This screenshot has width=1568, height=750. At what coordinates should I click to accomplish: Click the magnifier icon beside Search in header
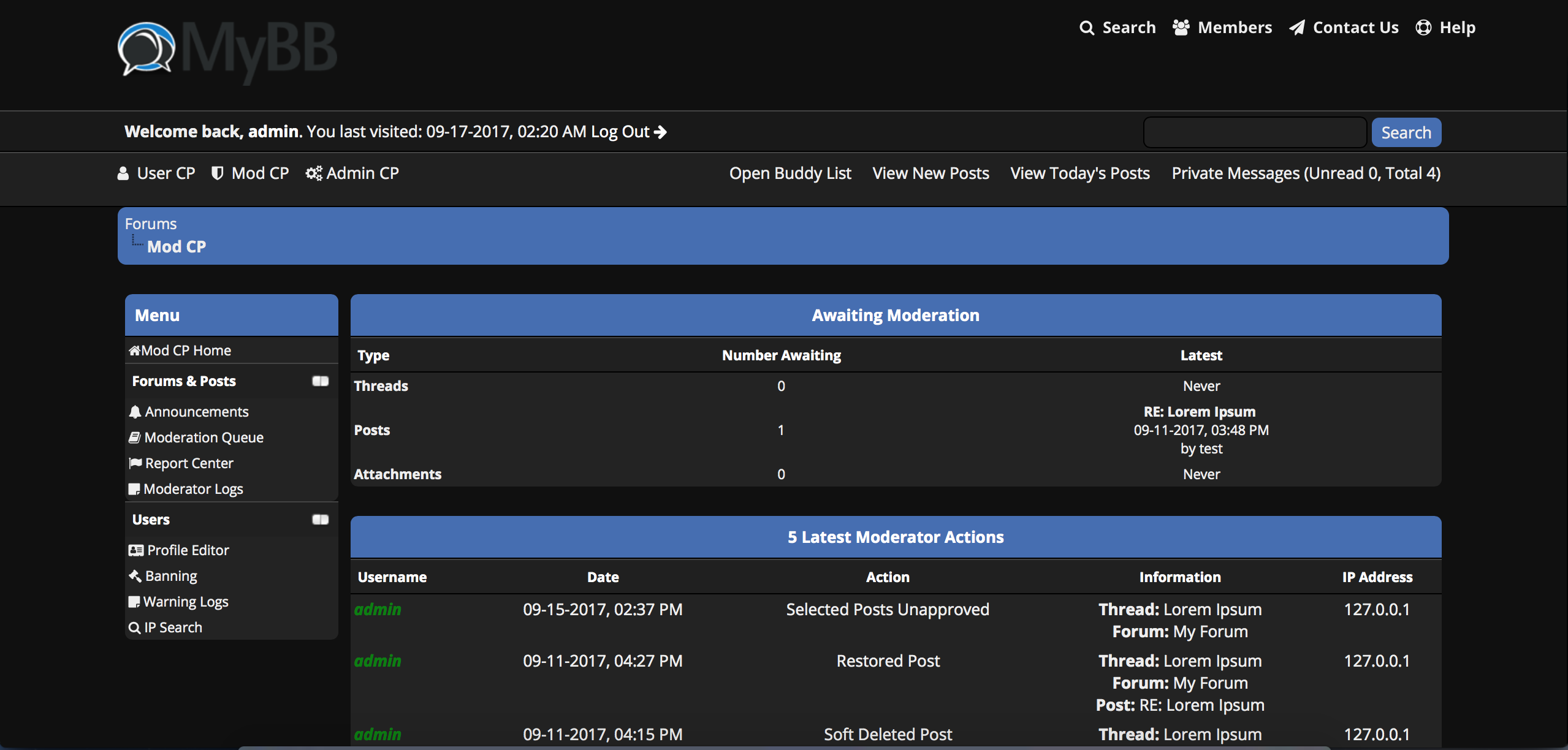pyautogui.click(x=1086, y=28)
